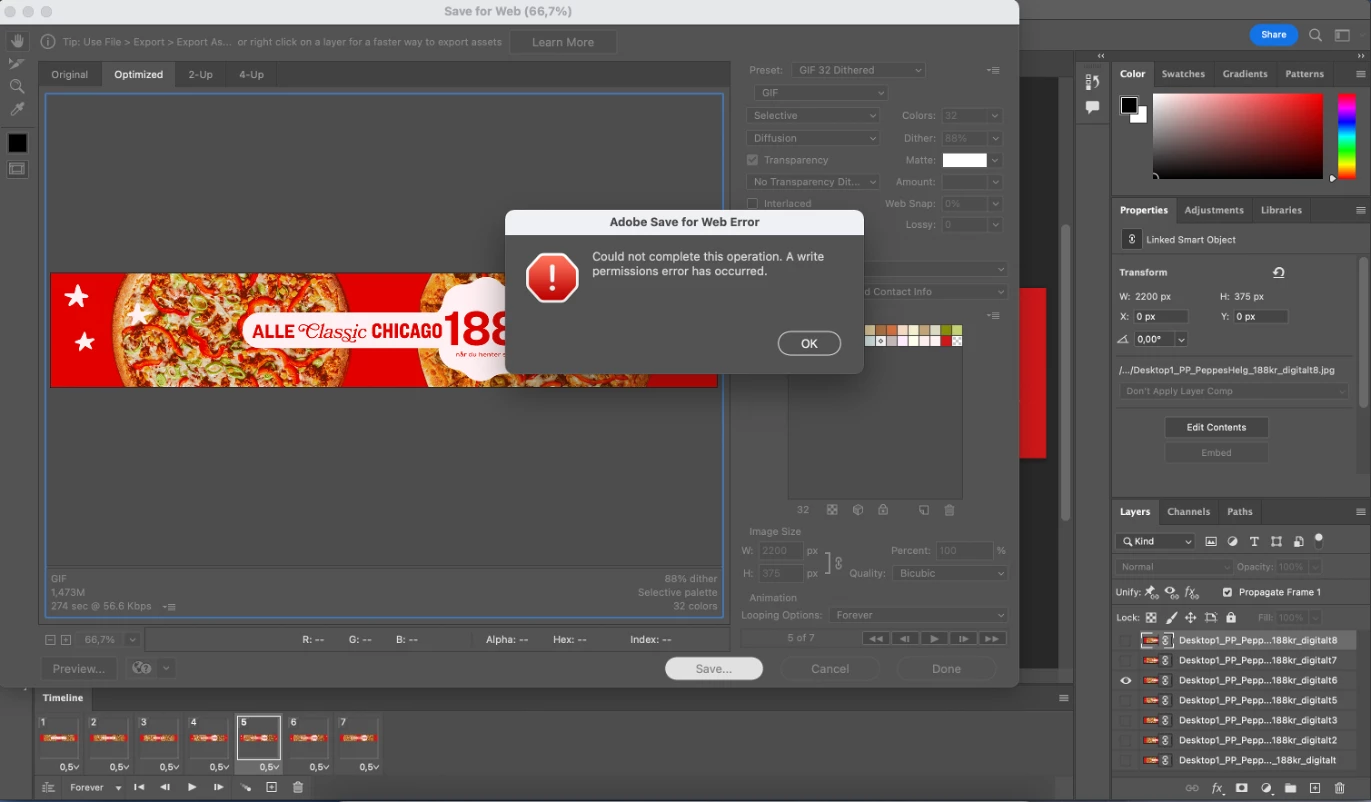Viewport: 1372px width, 802px height.
Task: Open the Diffusion dither algorithm dropdown
Action: 812,138
